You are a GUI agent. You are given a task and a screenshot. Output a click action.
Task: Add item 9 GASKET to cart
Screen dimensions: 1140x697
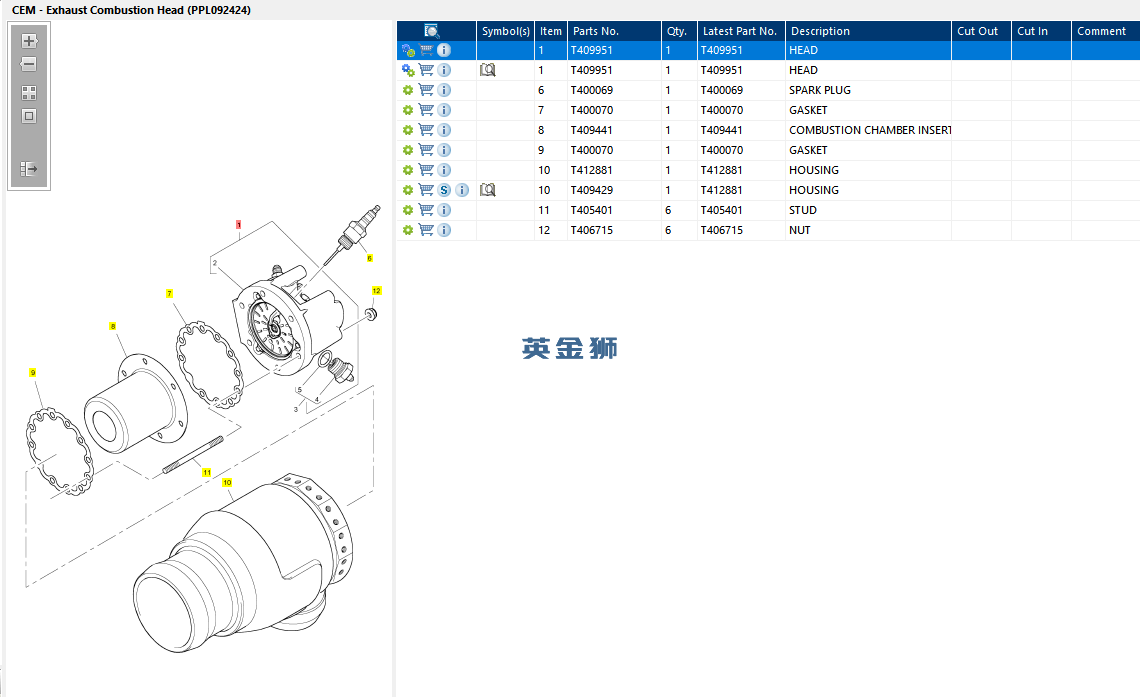(x=426, y=150)
